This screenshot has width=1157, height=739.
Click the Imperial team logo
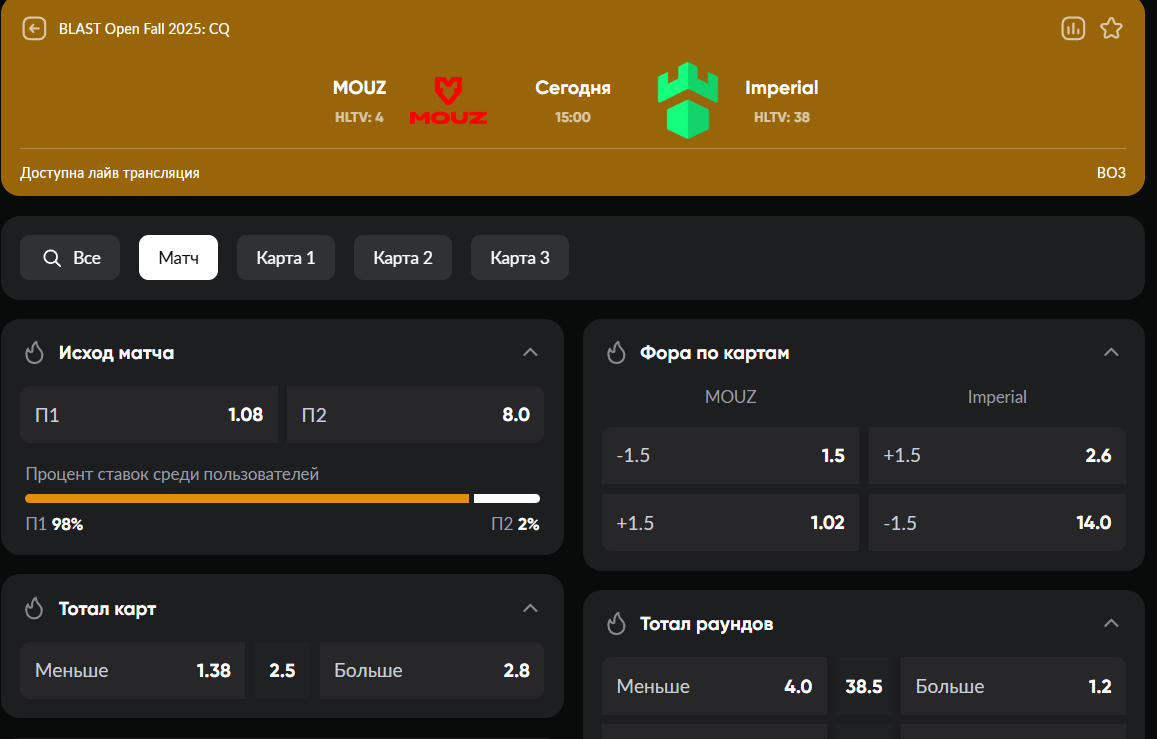[688, 100]
